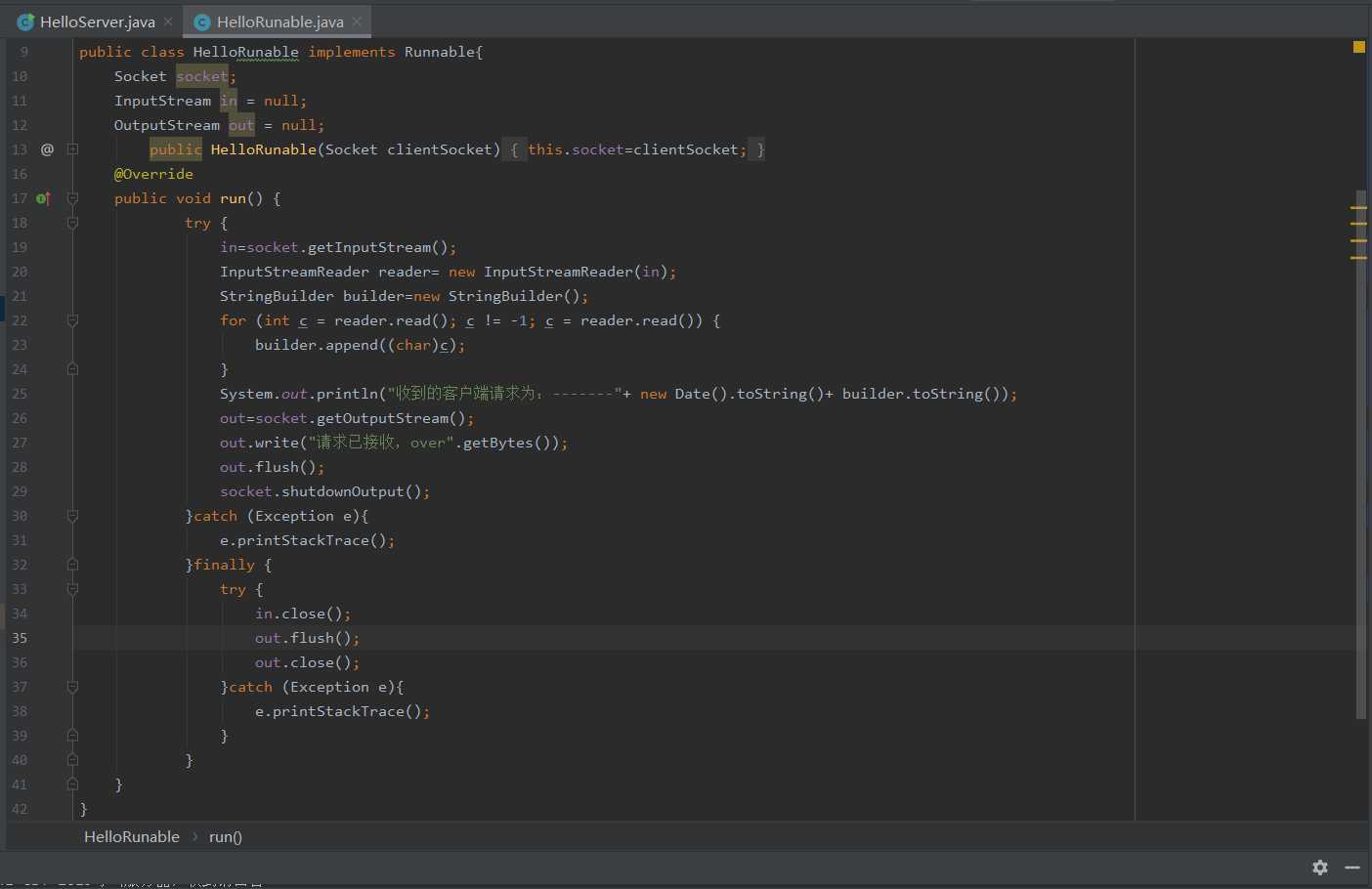Close the HelloRunable.java tab
The image size is (1372, 889).
point(357,21)
